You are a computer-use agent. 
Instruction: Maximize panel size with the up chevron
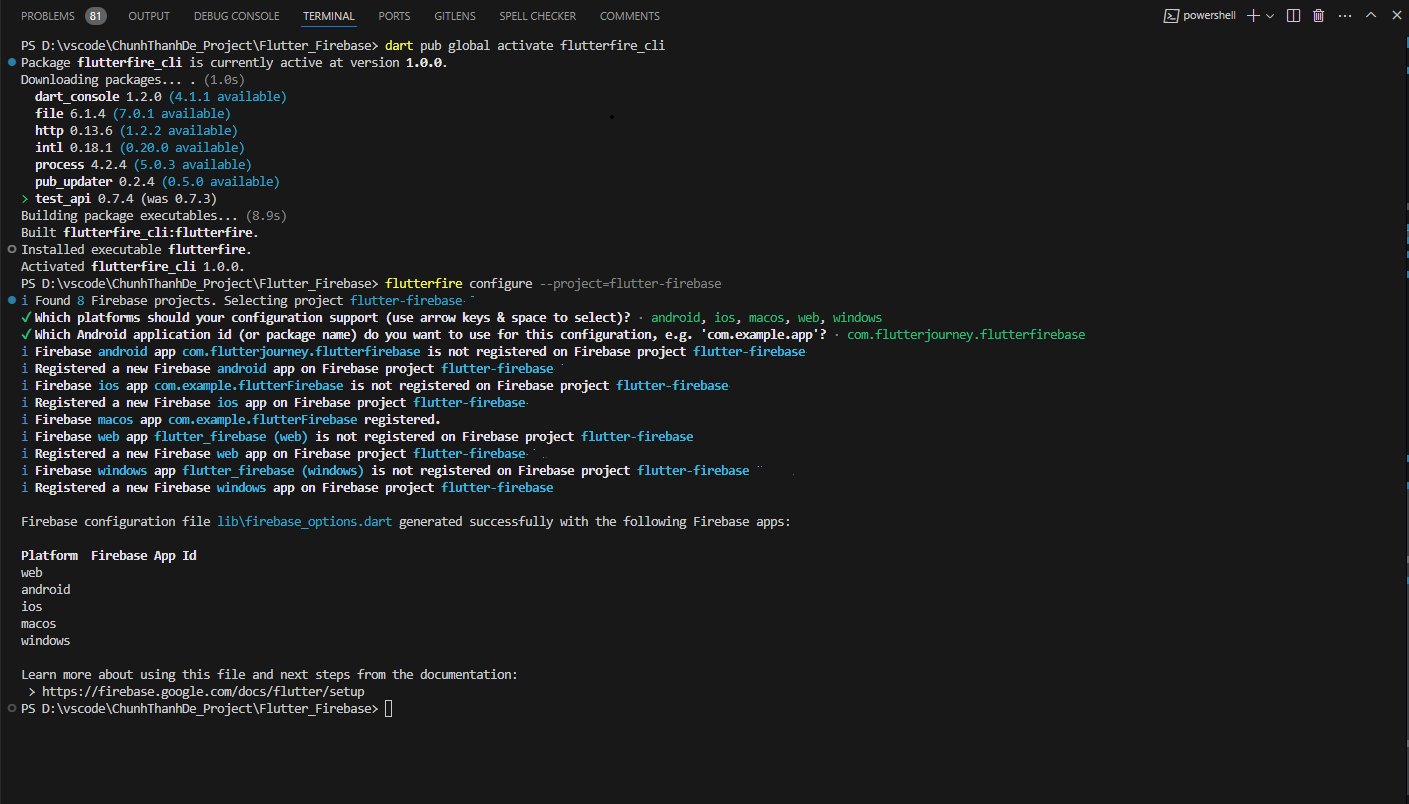pyautogui.click(x=1370, y=16)
